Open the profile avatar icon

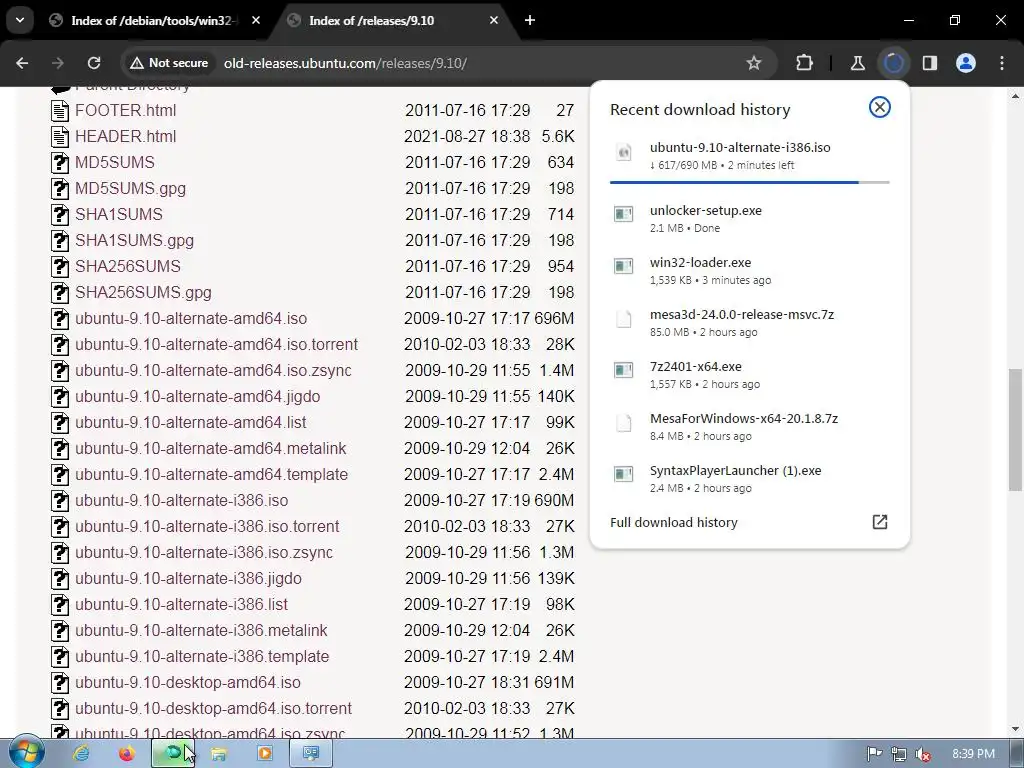(966, 63)
